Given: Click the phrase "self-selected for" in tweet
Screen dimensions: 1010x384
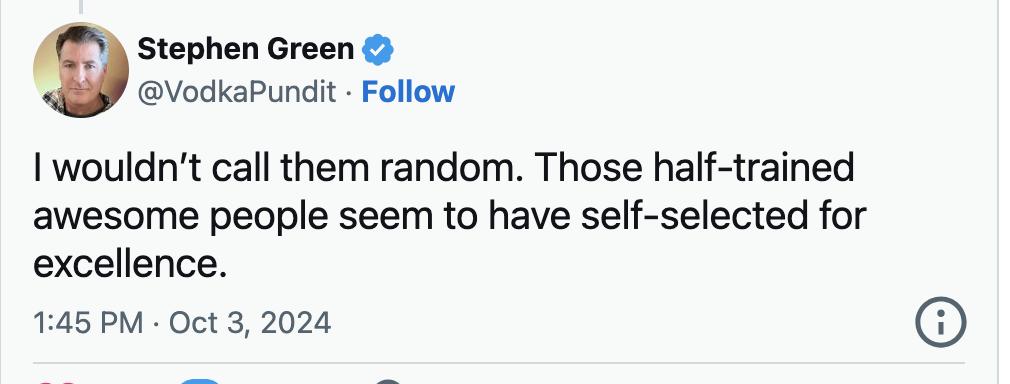Looking at the screenshot, I should [723, 215].
